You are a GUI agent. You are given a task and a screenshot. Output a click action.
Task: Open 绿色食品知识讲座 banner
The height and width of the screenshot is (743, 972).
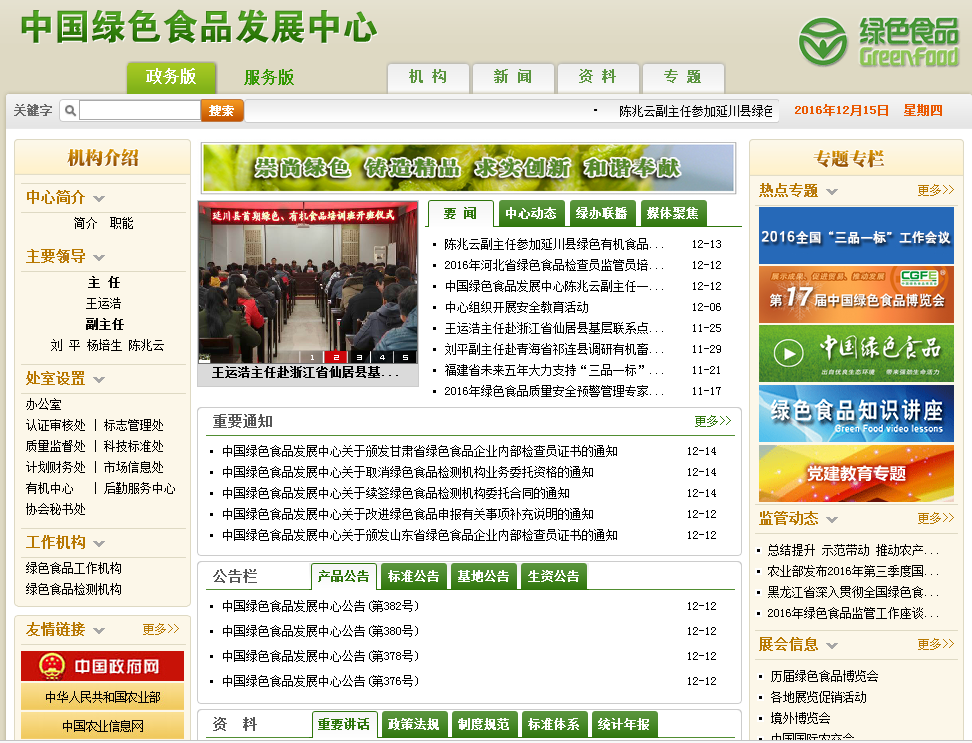pos(856,414)
